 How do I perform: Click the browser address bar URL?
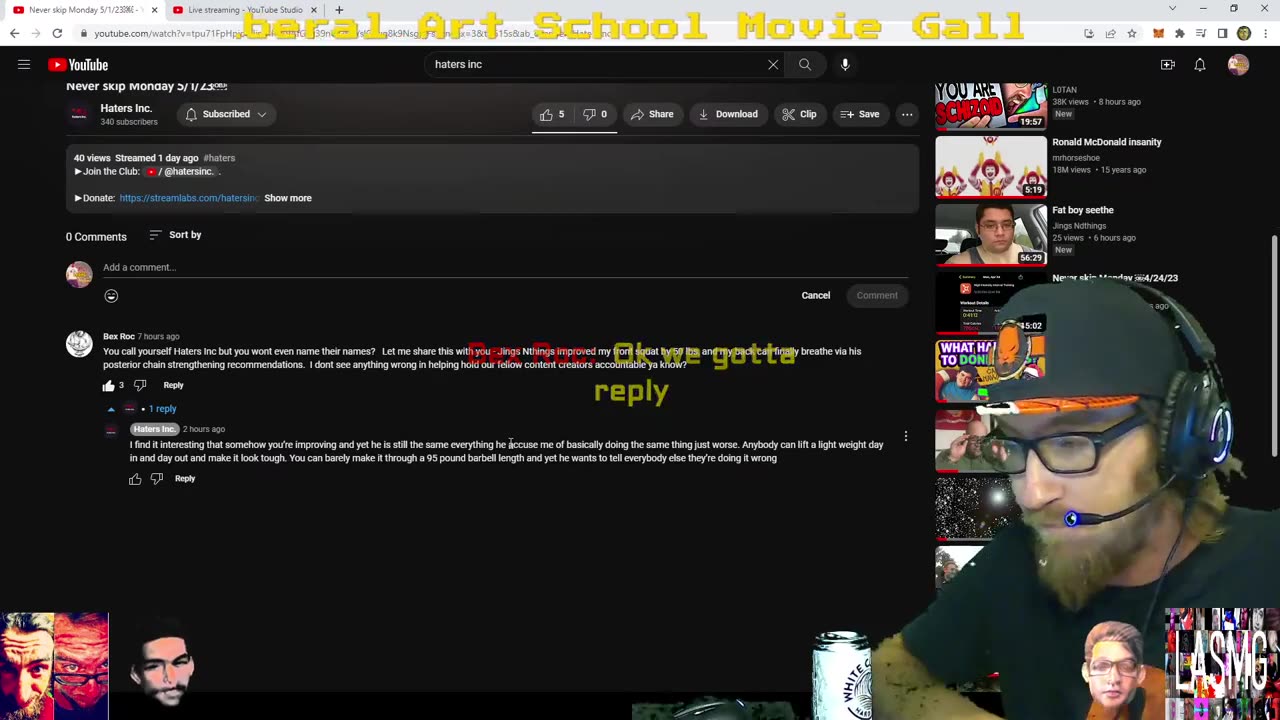350,33
